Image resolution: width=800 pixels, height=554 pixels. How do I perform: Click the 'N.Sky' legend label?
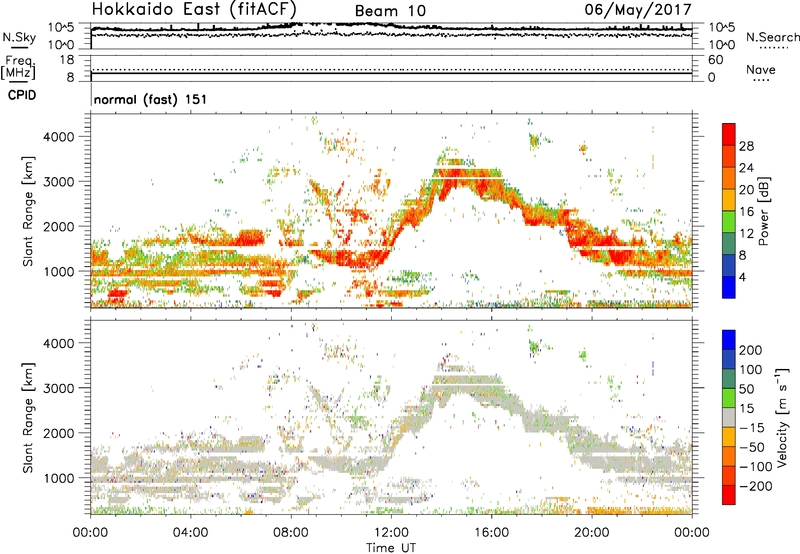[19, 37]
